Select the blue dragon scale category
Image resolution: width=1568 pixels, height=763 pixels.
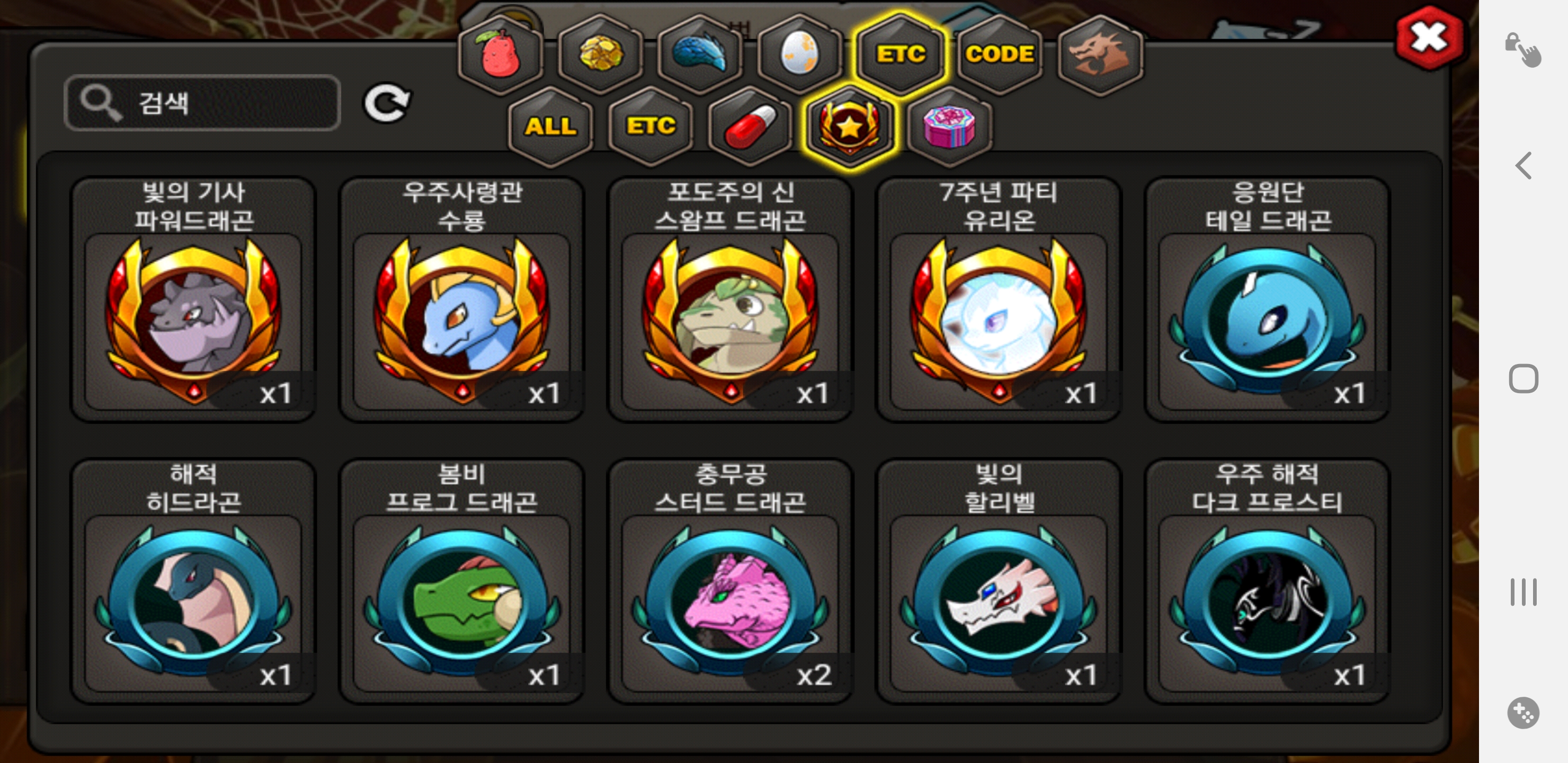(700, 55)
